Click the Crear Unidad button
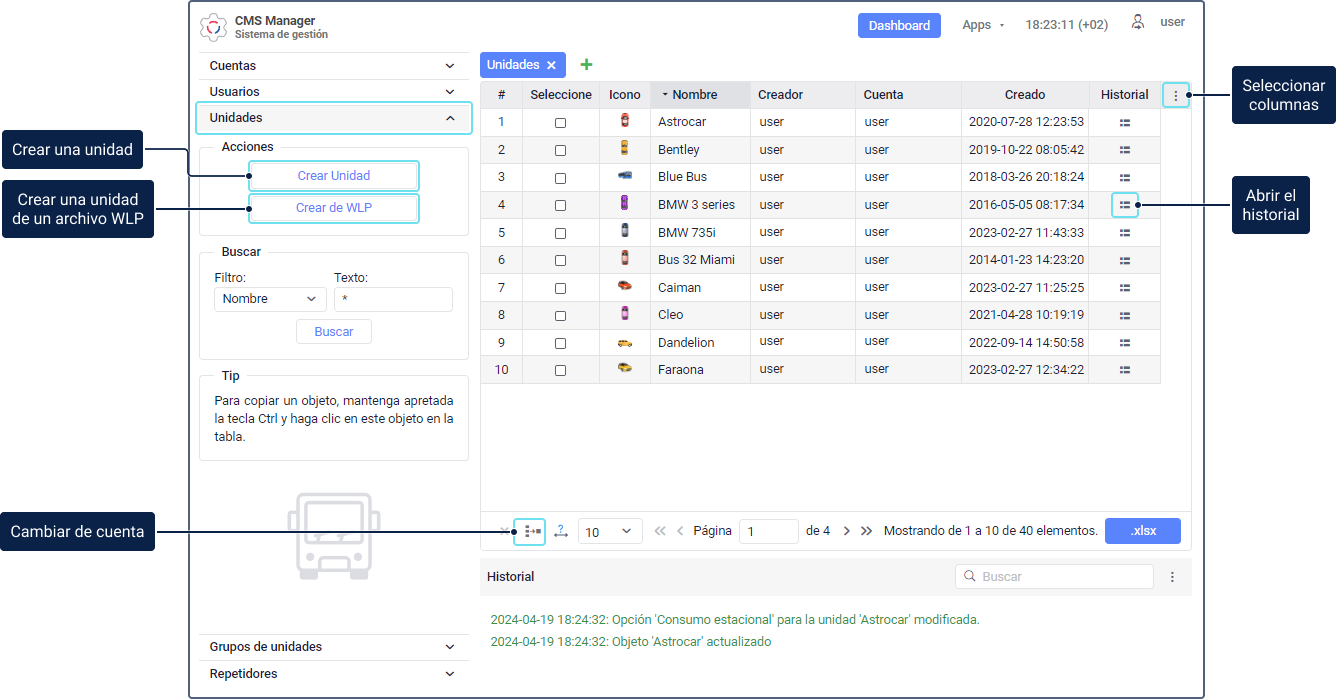Screen dimensions: 1338x699 [x=334, y=176]
